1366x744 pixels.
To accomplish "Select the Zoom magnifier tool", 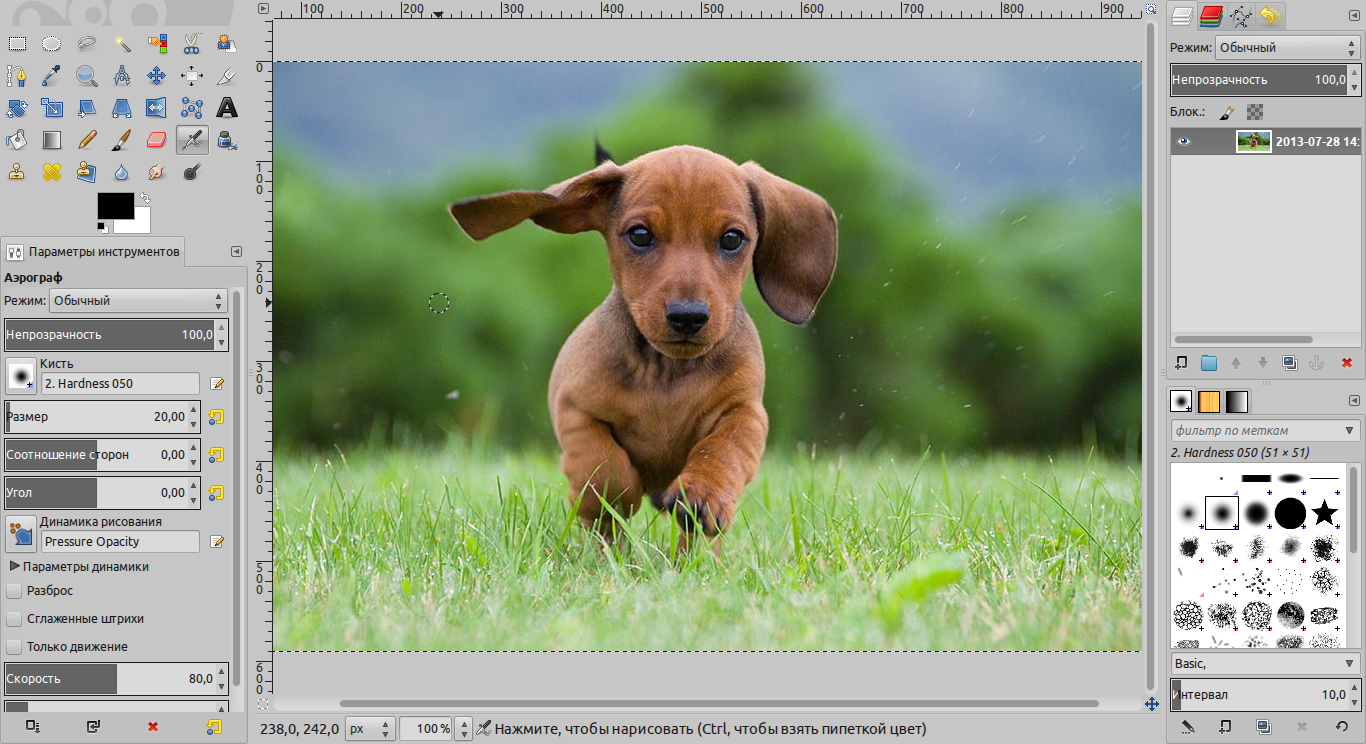I will tap(87, 75).
